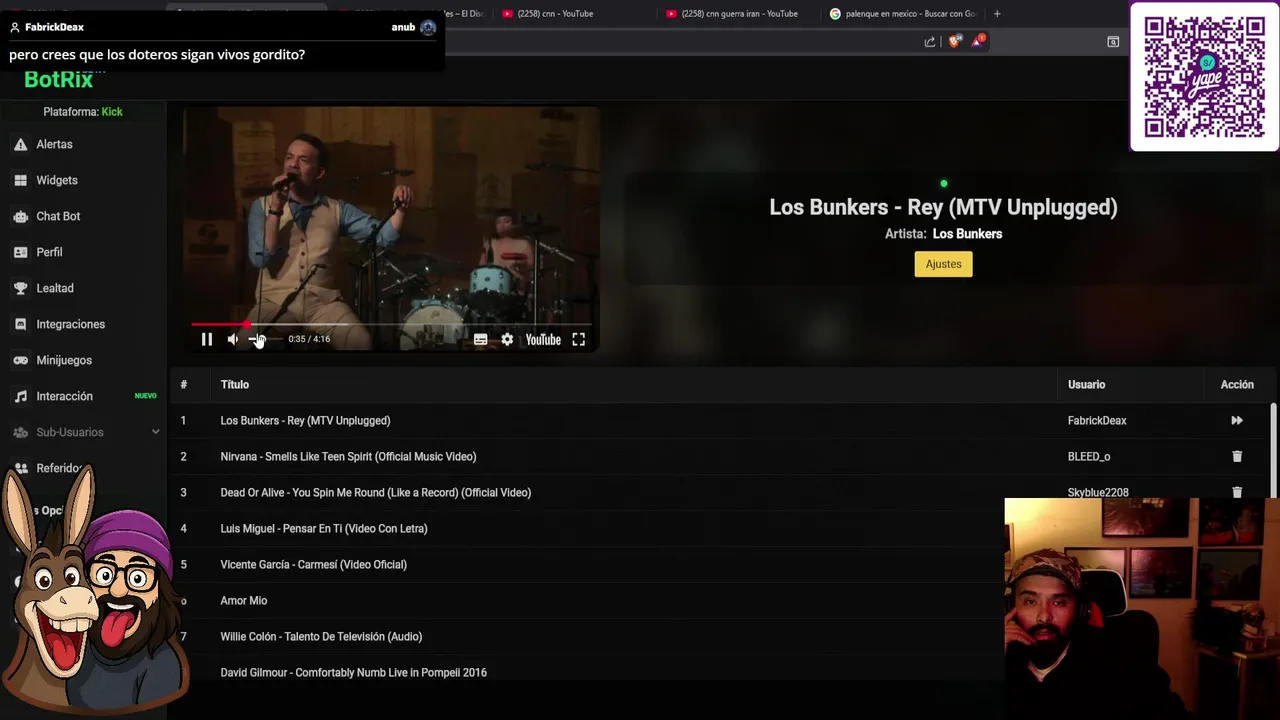Viewport: 1280px width, 720px height.
Task: Open a new browser tab with plus
Action: pos(997,14)
